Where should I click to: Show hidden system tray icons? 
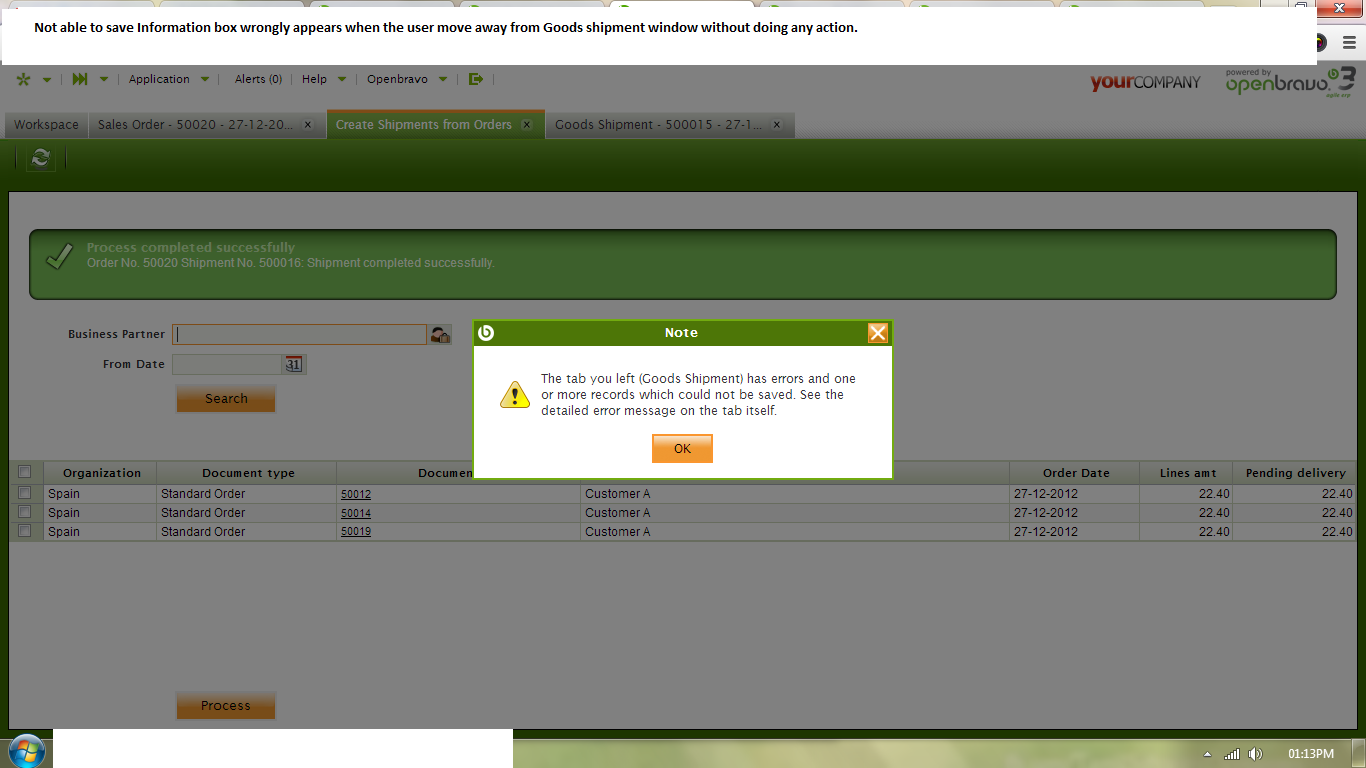point(1207,754)
